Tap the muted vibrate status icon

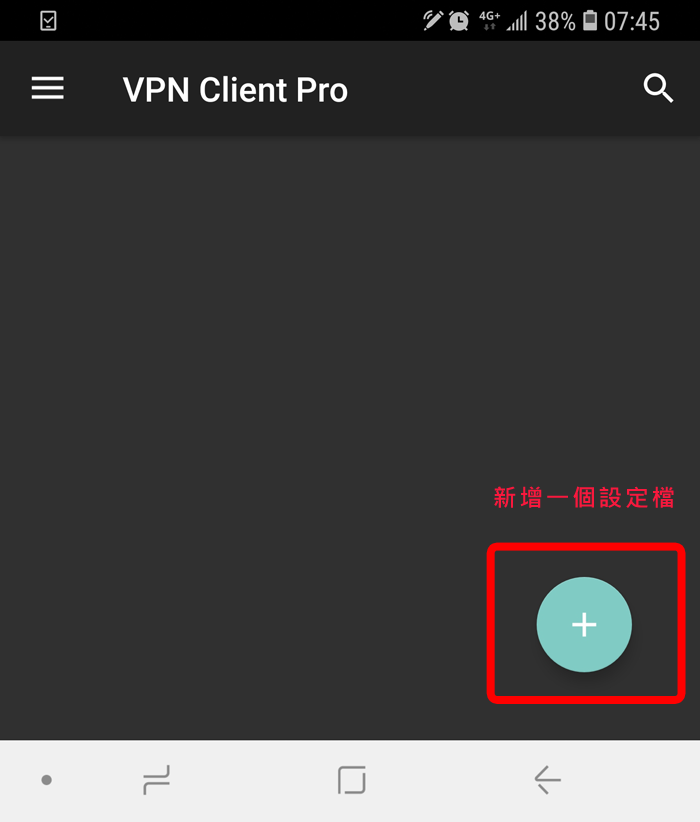click(x=433, y=20)
